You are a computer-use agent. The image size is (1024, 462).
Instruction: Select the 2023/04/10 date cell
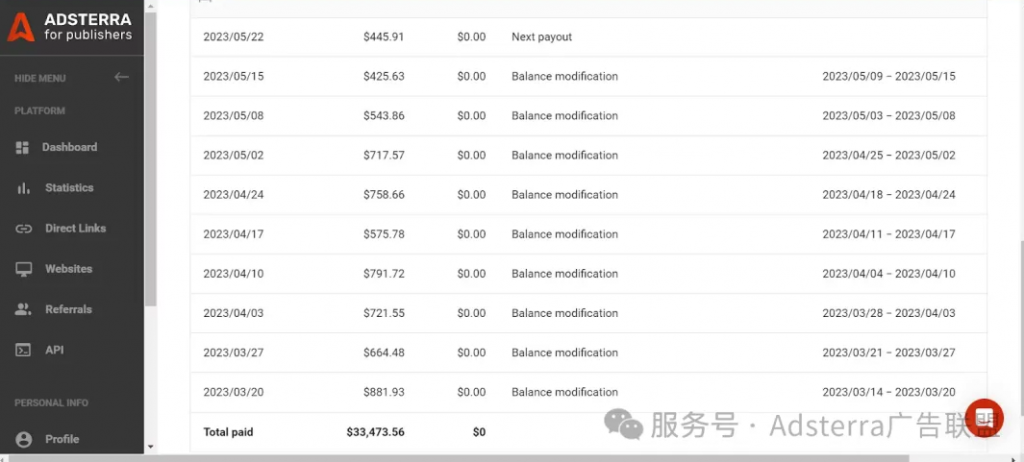pos(234,274)
